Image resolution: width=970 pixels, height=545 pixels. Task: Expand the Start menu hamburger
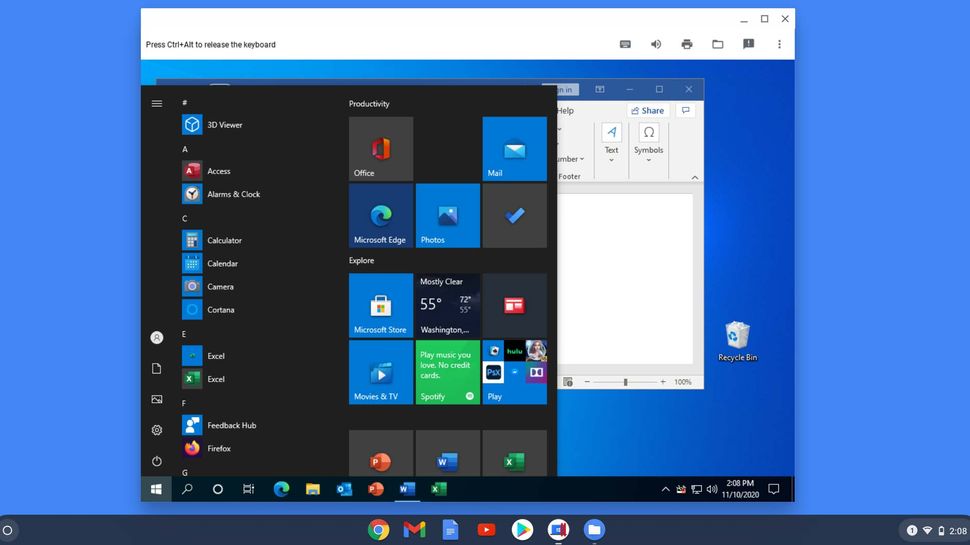tap(157, 104)
